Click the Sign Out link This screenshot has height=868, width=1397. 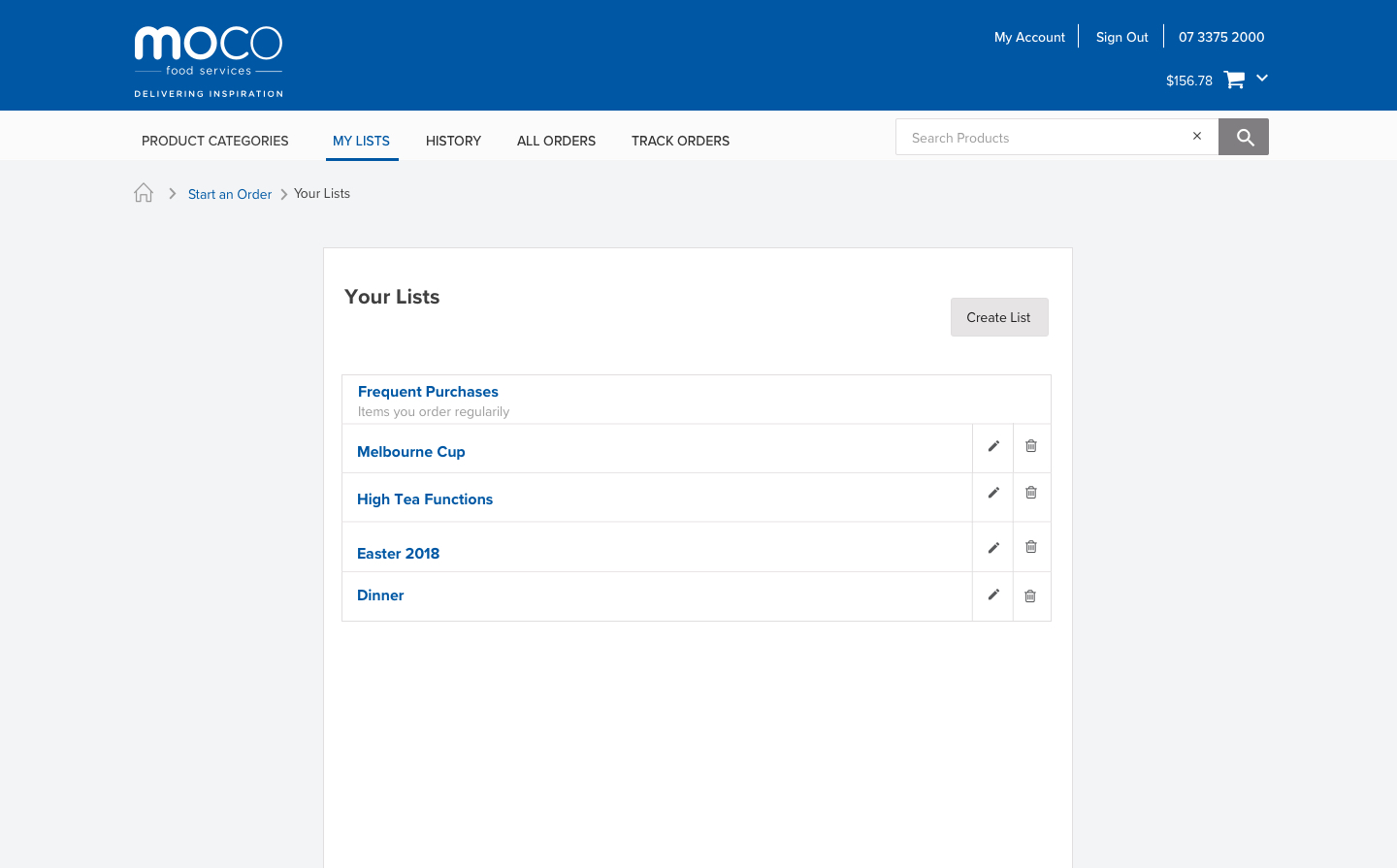[x=1121, y=37]
